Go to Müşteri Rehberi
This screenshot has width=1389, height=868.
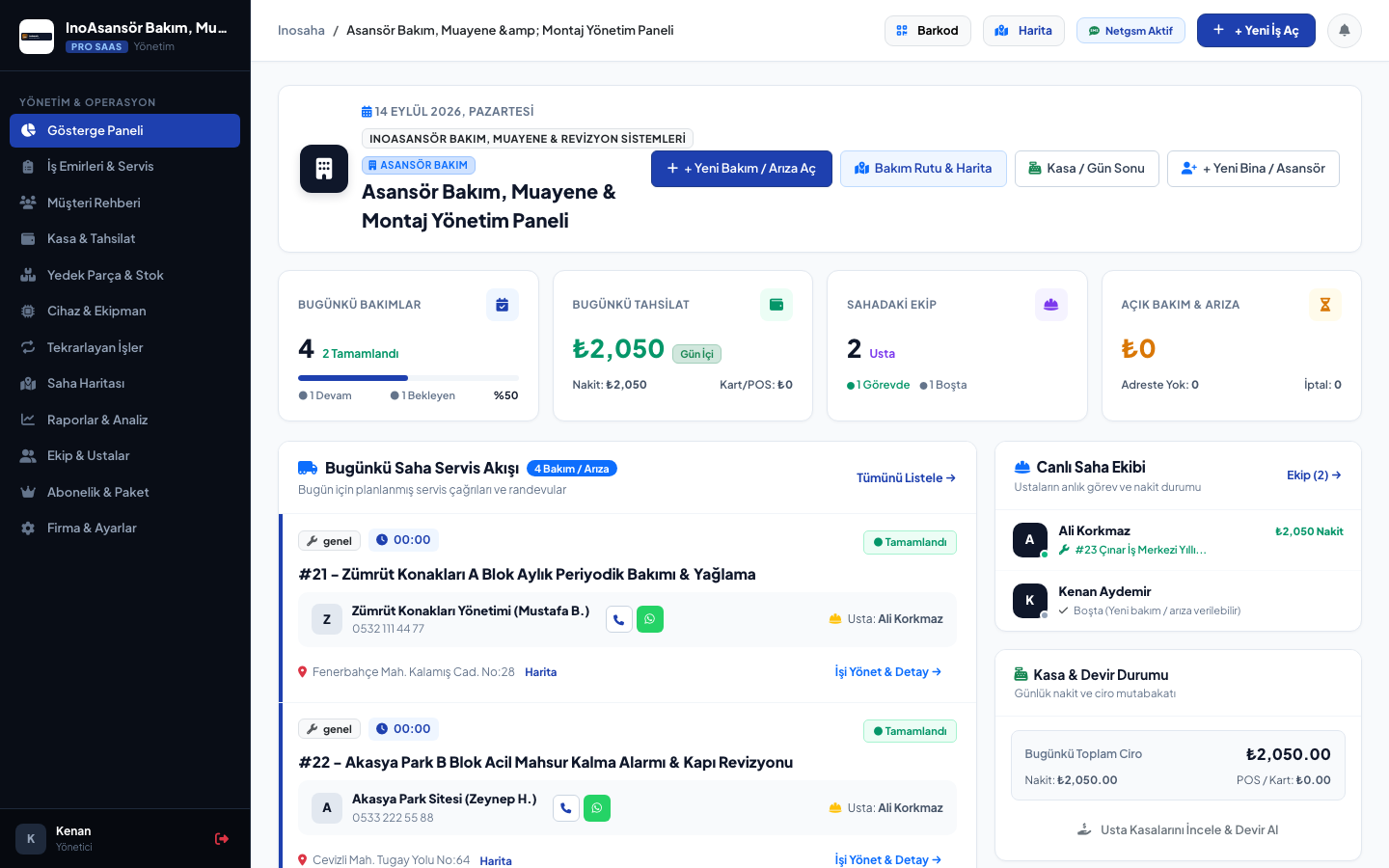coord(125,203)
